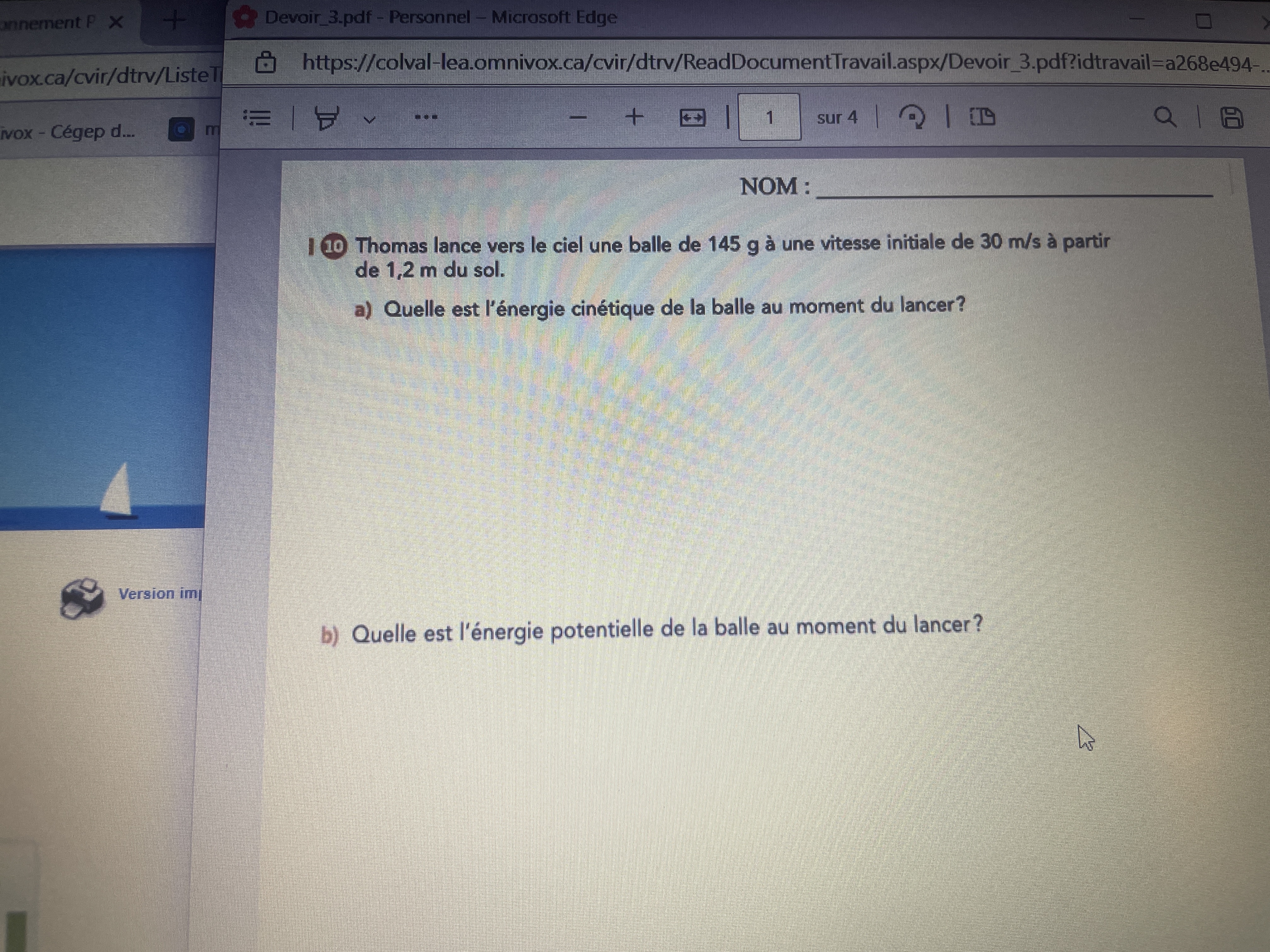This screenshot has width=1270, height=952.
Task: Click the blue bookmark icon in the favorites bar
Action: coord(181,130)
